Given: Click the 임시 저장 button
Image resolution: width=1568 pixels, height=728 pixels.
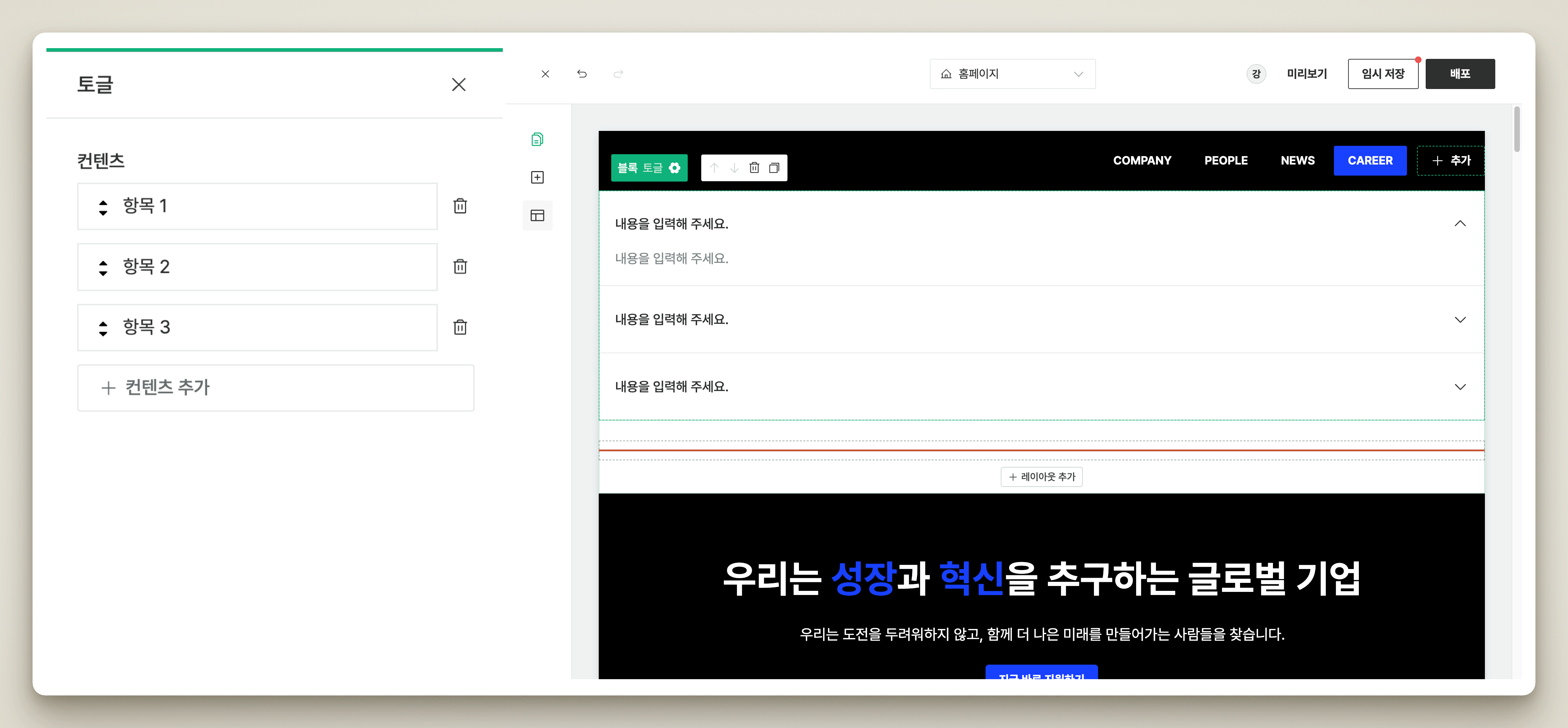Looking at the screenshot, I should [1383, 74].
